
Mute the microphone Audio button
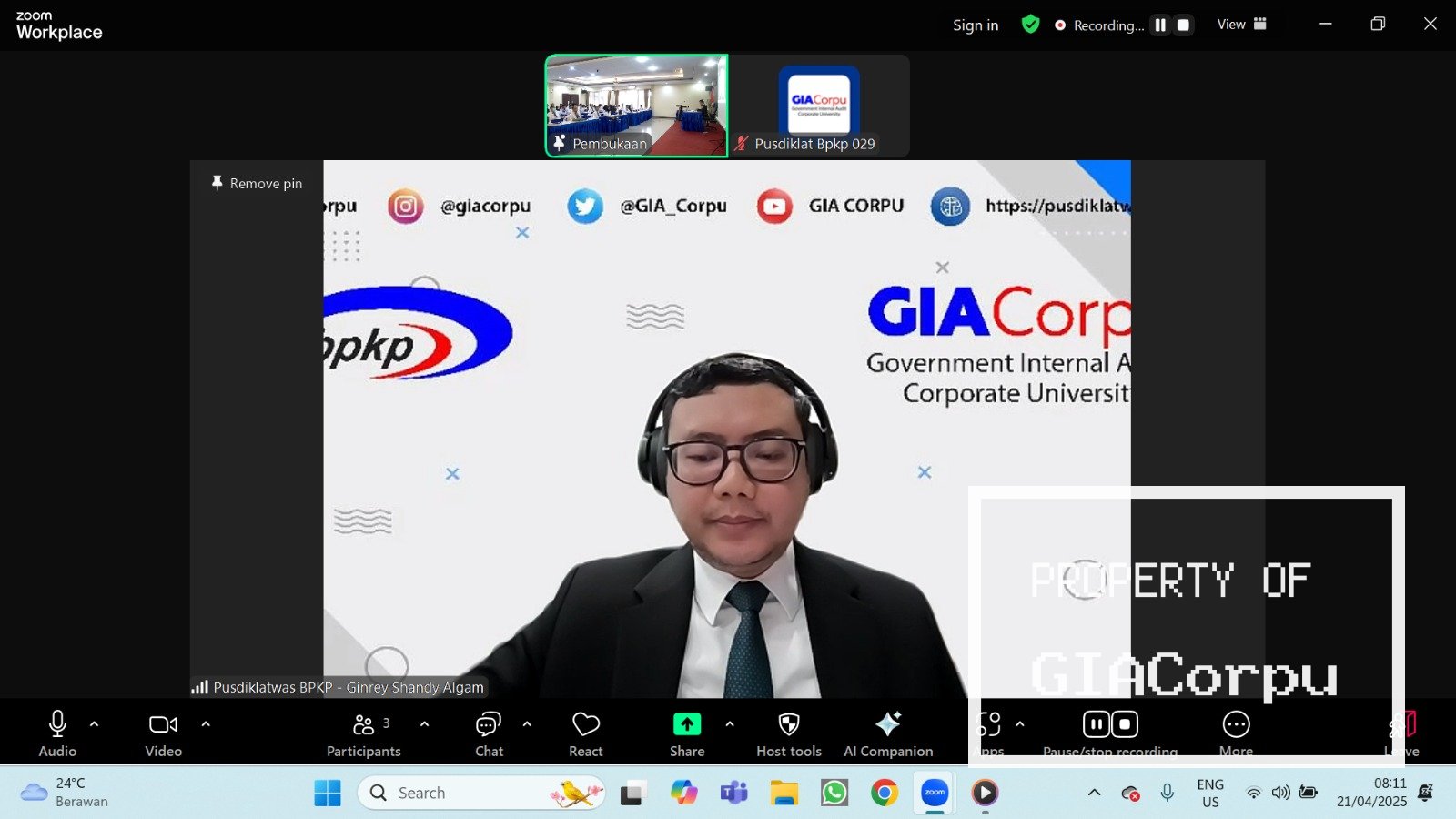point(57,733)
